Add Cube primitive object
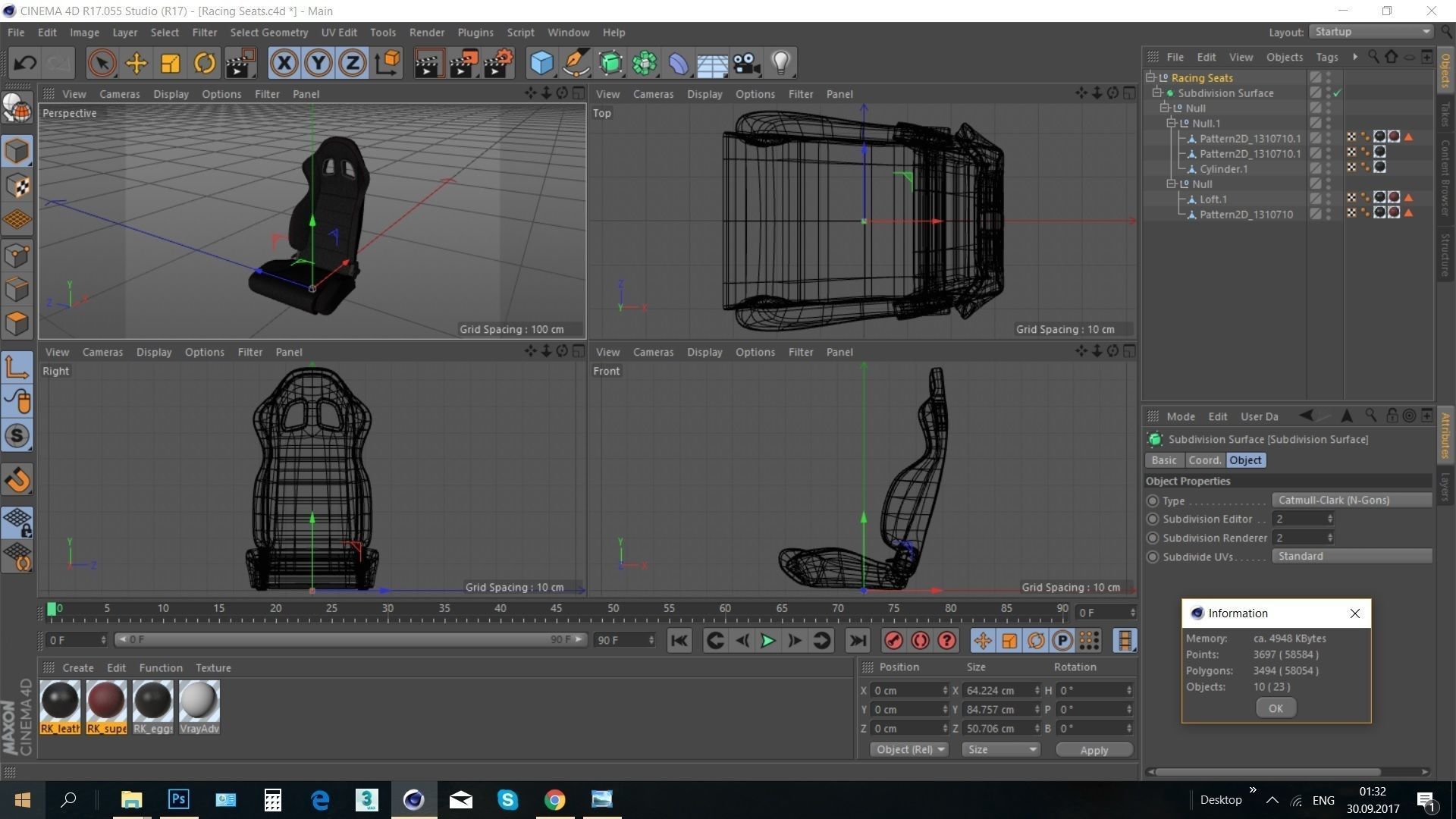Image resolution: width=1456 pixels, height=819 pixels. pos(542,63)
